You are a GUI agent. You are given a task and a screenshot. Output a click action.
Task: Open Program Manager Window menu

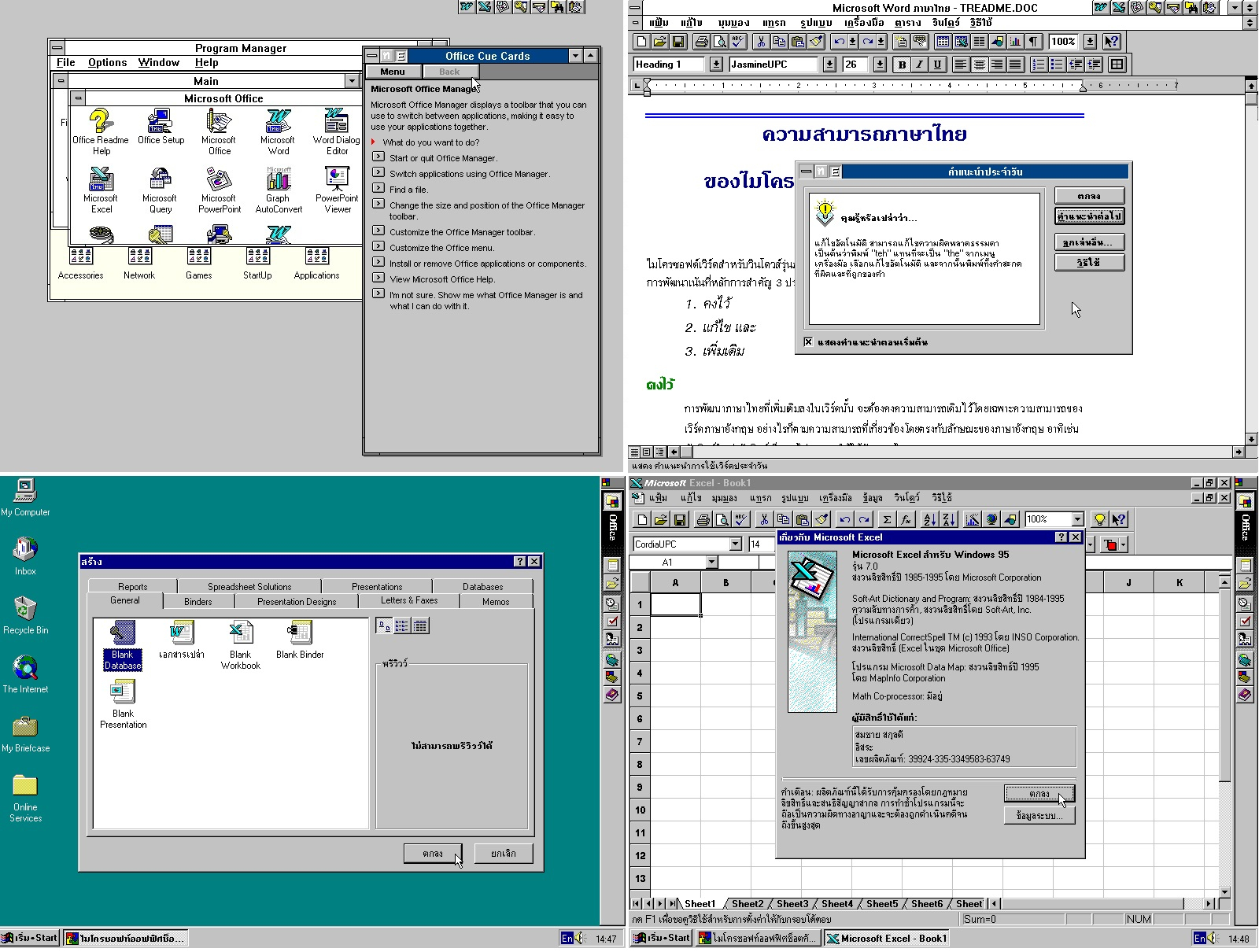coord(159,63)
